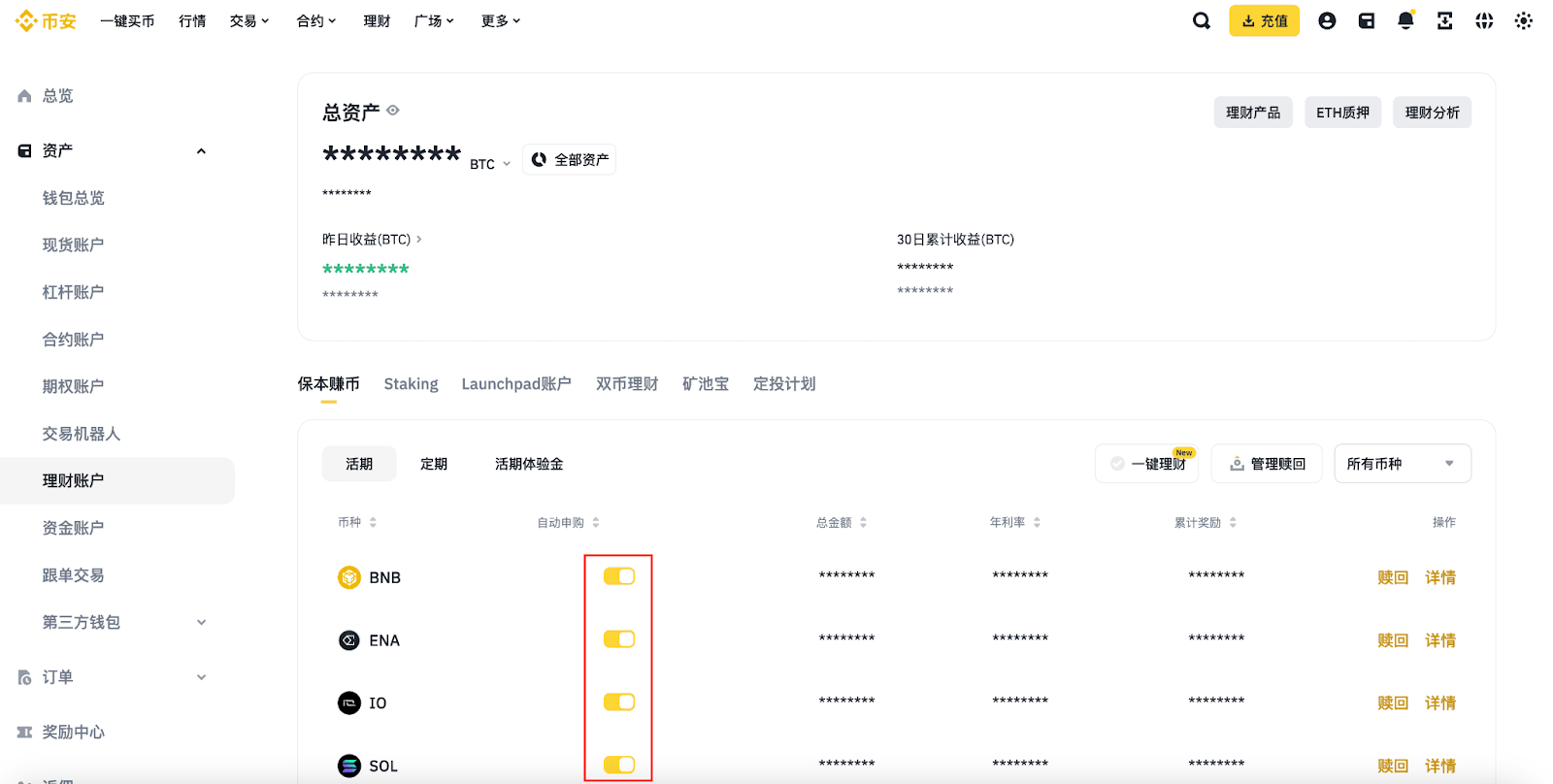Click 赎回 for IO row
This screenshot has height=784, width=1553.
tap(1393, 702)
